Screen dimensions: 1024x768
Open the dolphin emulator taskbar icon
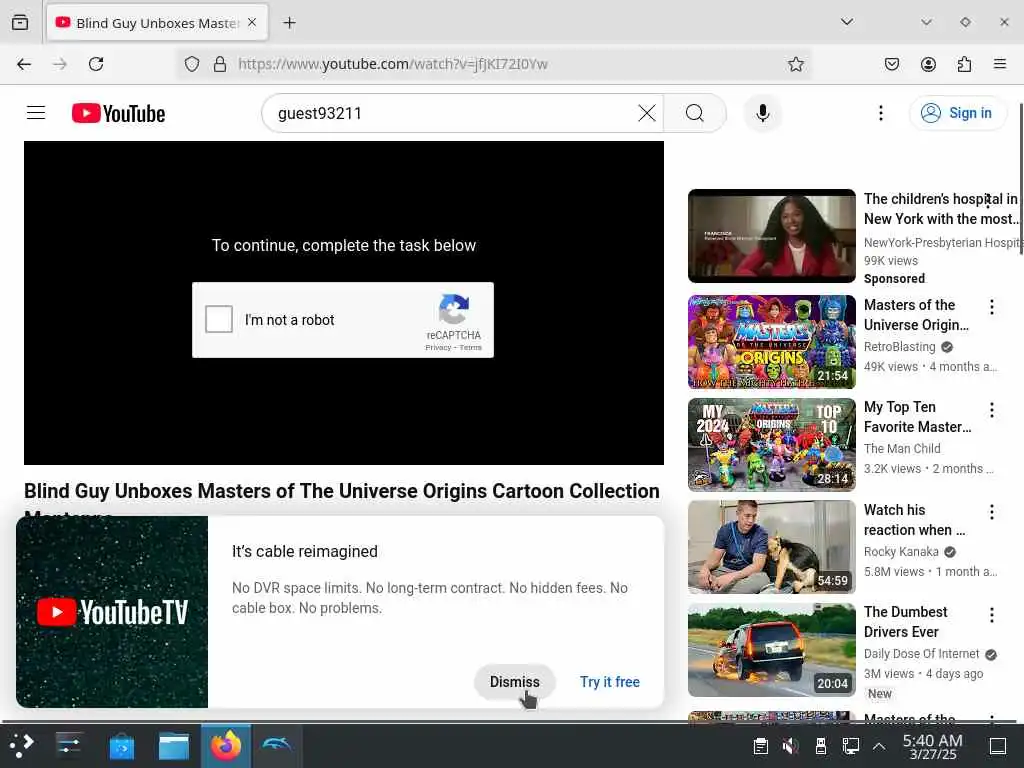click(276, 746)
